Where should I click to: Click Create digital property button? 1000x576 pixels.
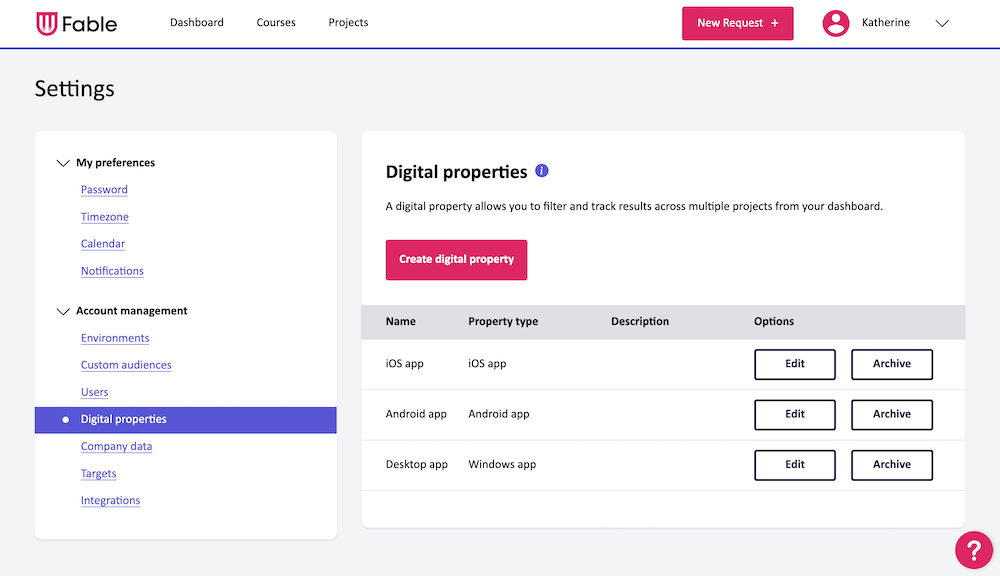456,260
